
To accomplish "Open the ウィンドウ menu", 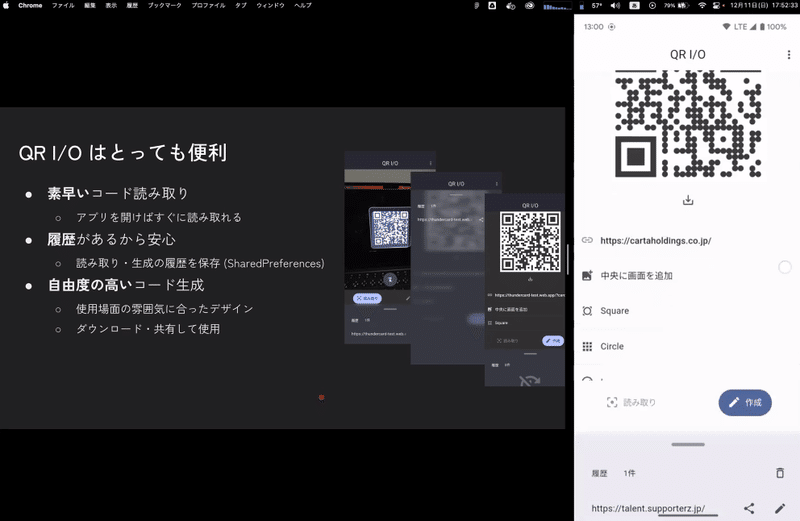I will (x=270, y=5).
